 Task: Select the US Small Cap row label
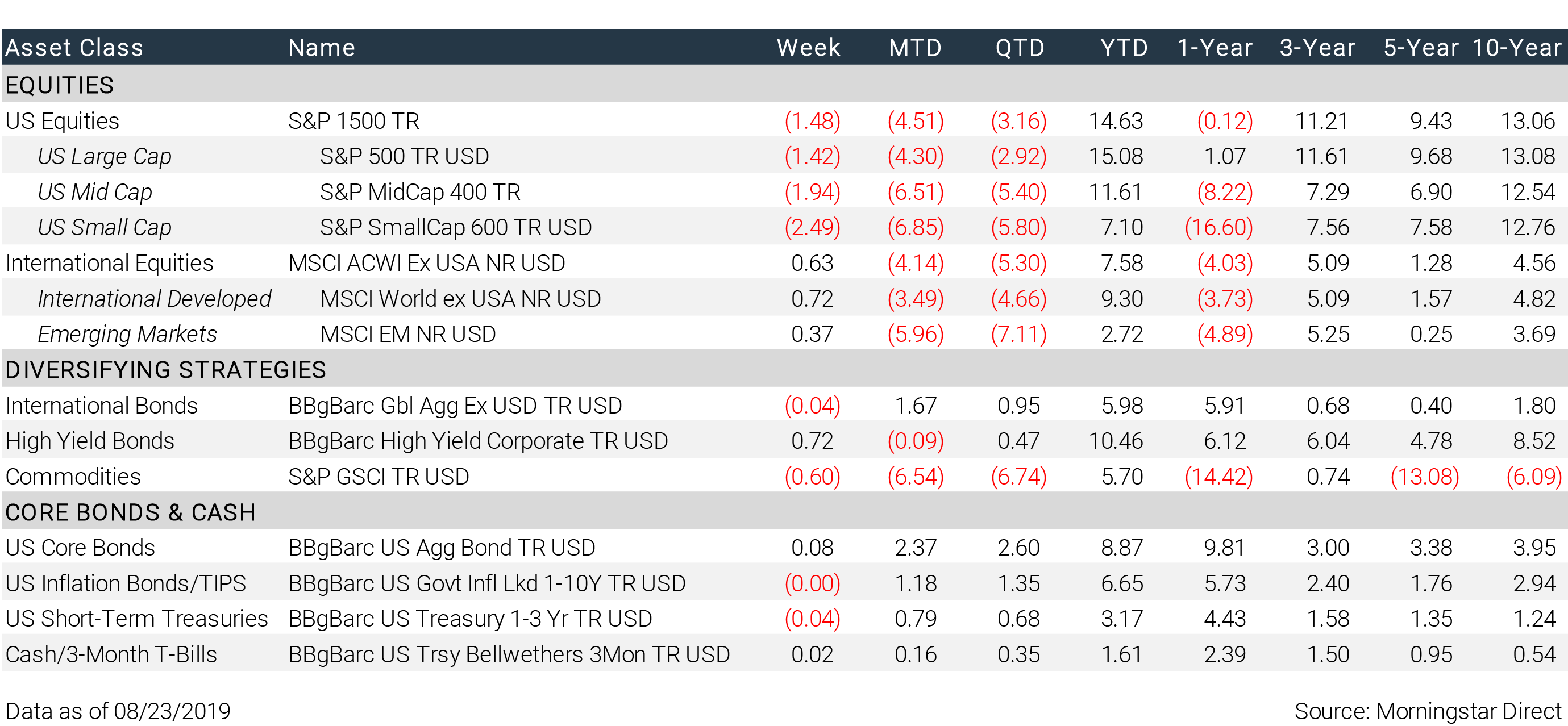[104, 227]
